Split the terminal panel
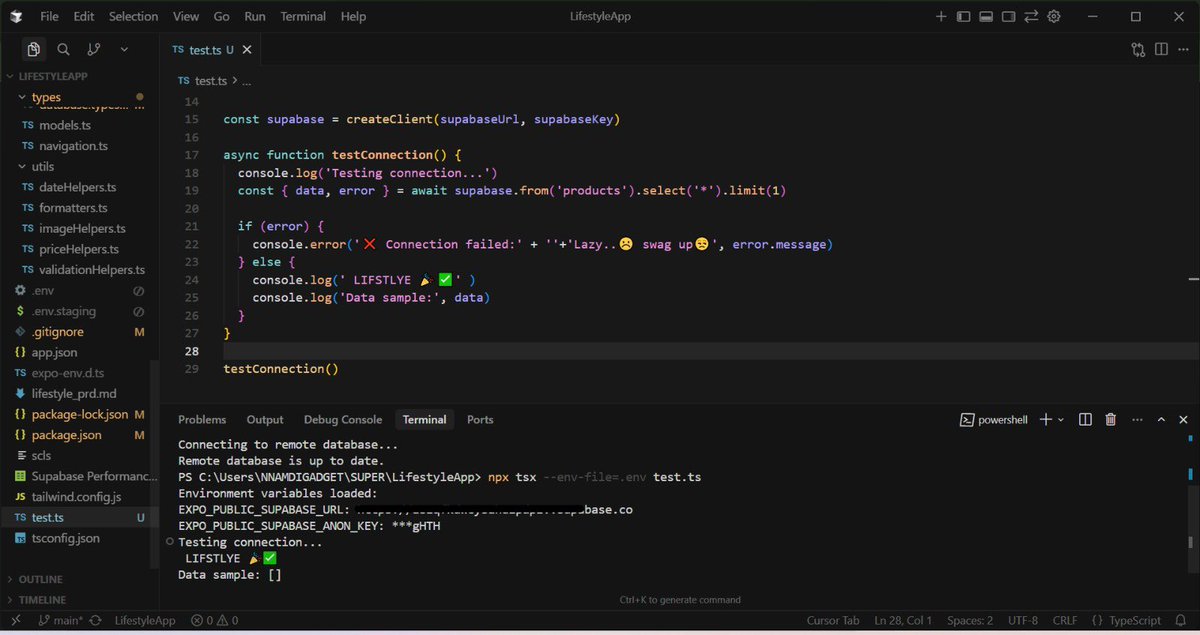This screenshot has width=1200, height=635. click(1086, 420)
